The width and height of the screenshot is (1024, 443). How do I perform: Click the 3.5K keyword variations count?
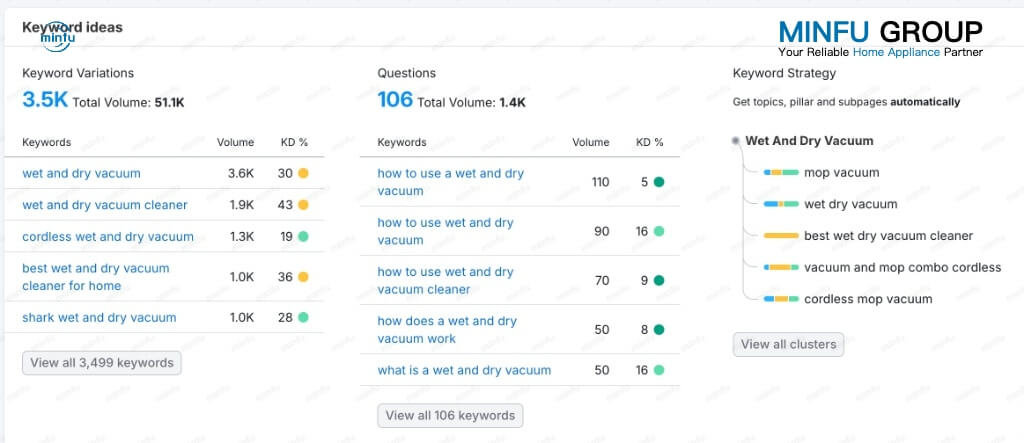coord(45,100)
